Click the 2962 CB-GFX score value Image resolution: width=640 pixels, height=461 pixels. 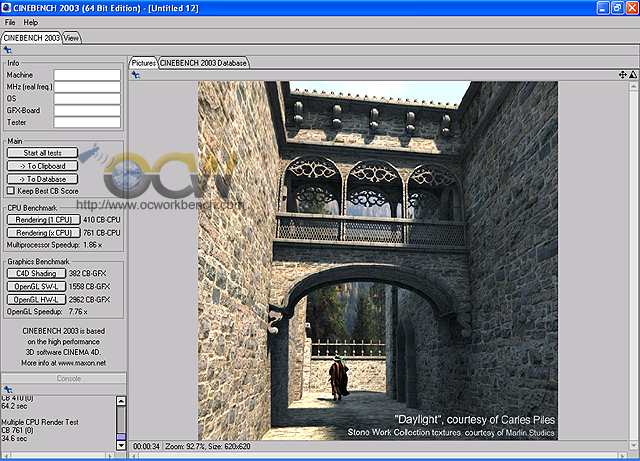tap(89, 299)
